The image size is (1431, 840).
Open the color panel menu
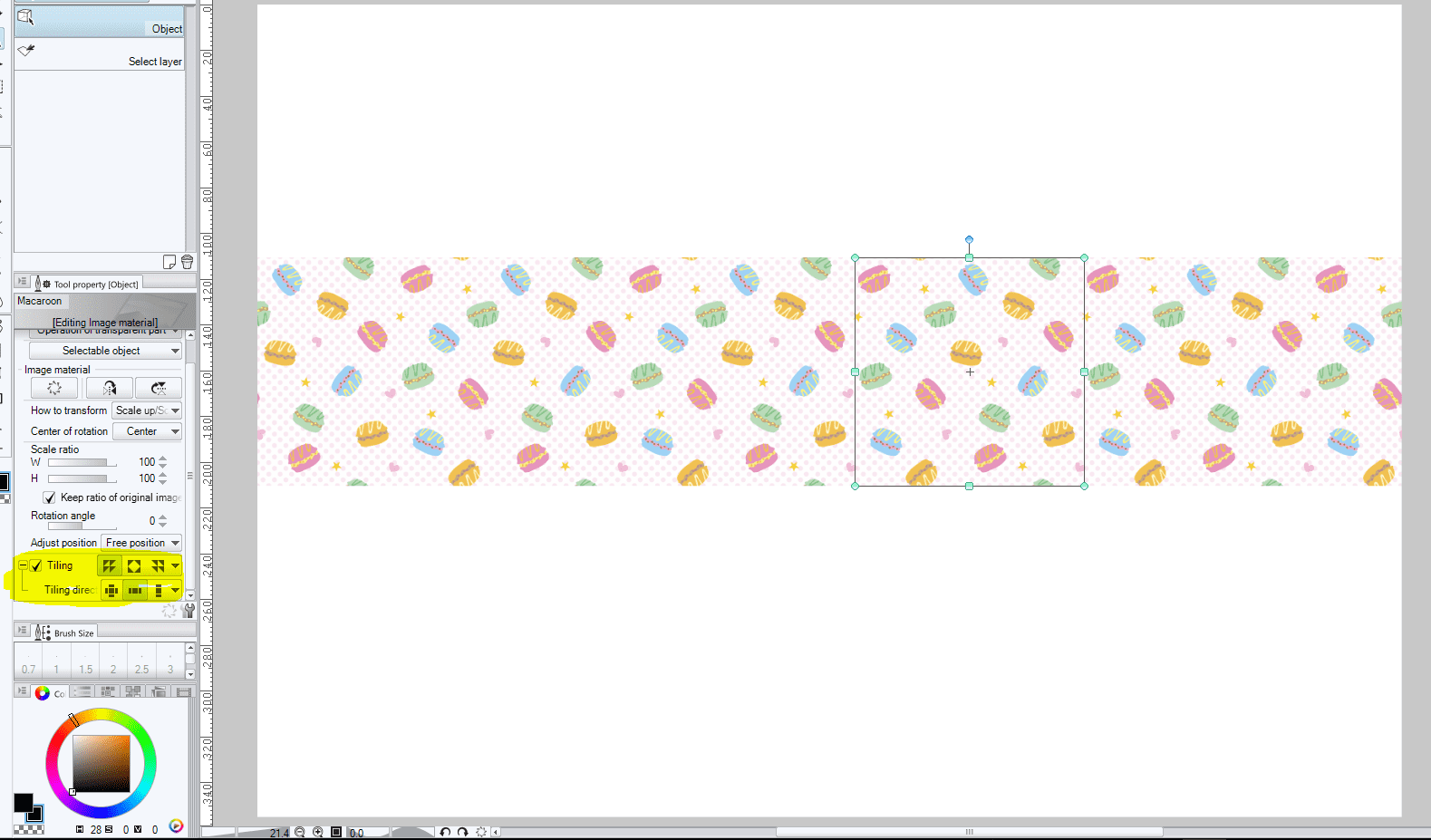(x=23, y=691)
